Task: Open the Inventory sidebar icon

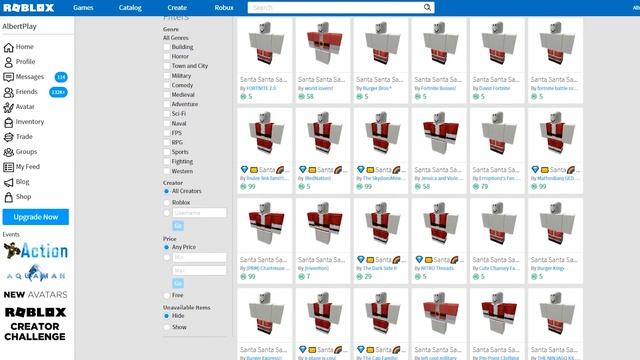Action: (x=8, y=122)
